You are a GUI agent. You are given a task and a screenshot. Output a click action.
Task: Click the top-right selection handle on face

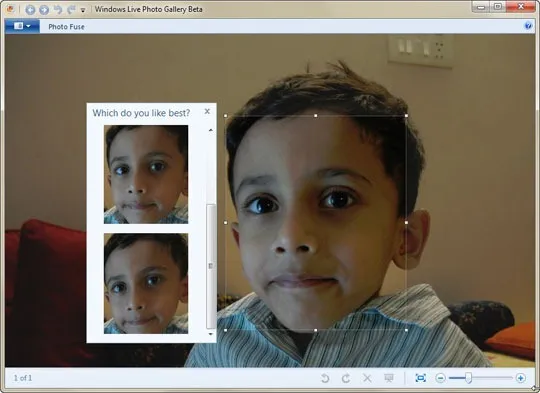tap(406, 116)
